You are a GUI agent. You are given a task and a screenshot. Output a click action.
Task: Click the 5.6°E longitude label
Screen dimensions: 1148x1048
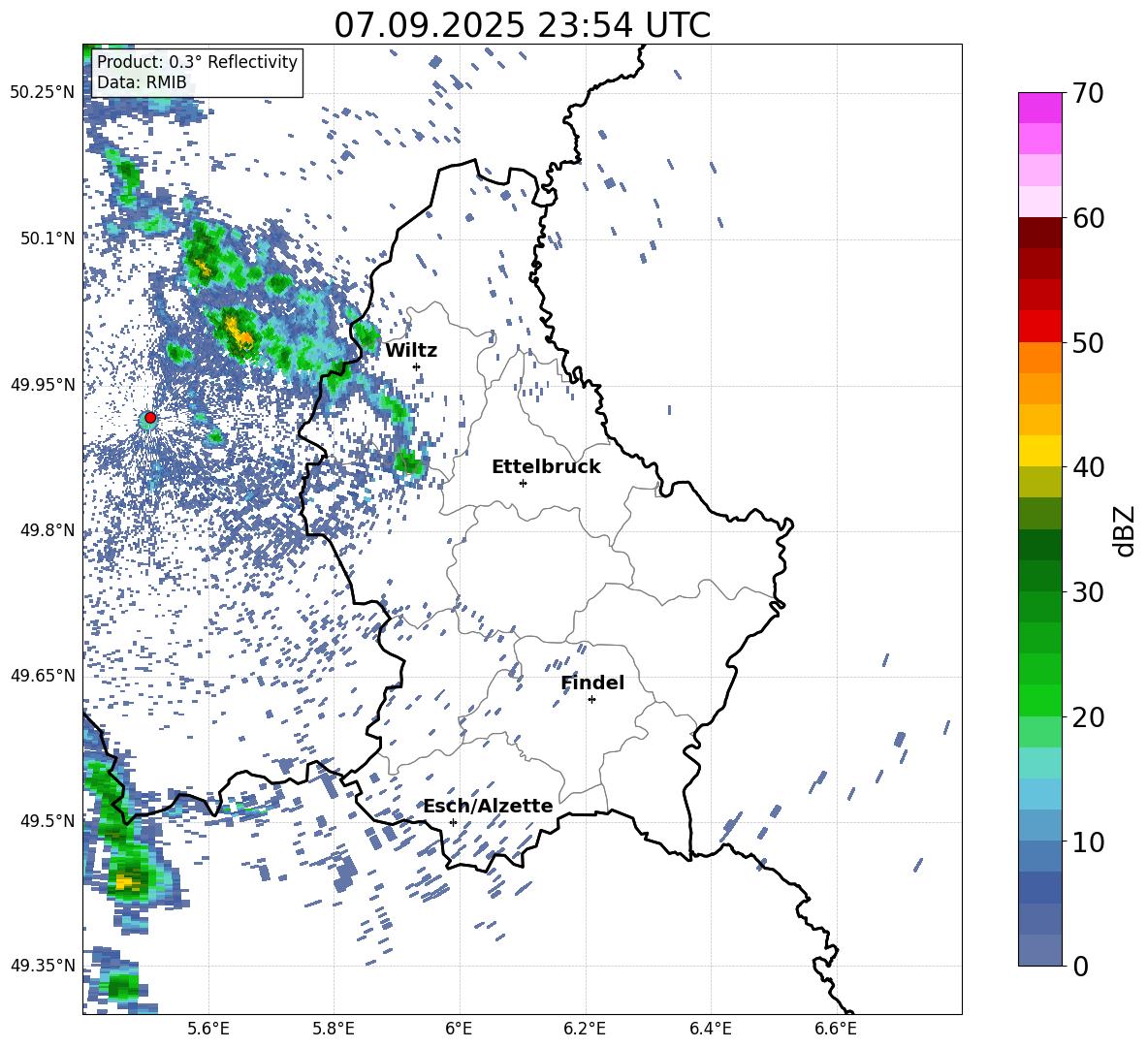(208, 1029)
